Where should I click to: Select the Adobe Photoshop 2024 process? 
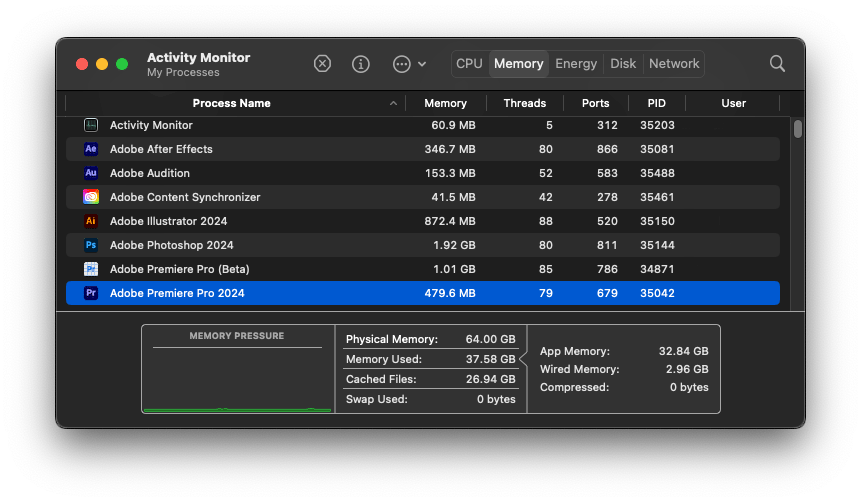423,245
